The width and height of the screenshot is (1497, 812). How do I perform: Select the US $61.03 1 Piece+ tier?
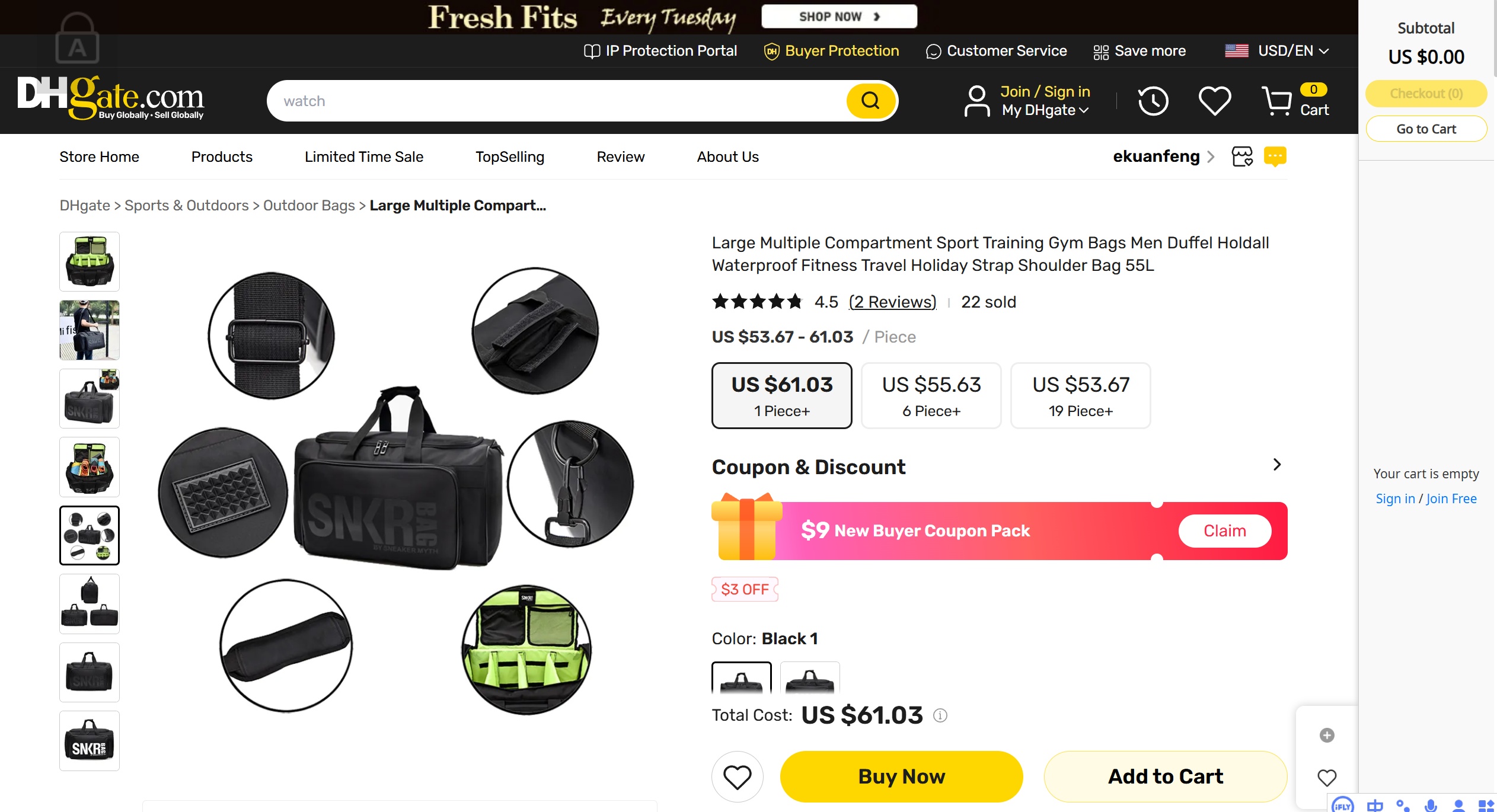pyautogui.click(x=781, y=395)
